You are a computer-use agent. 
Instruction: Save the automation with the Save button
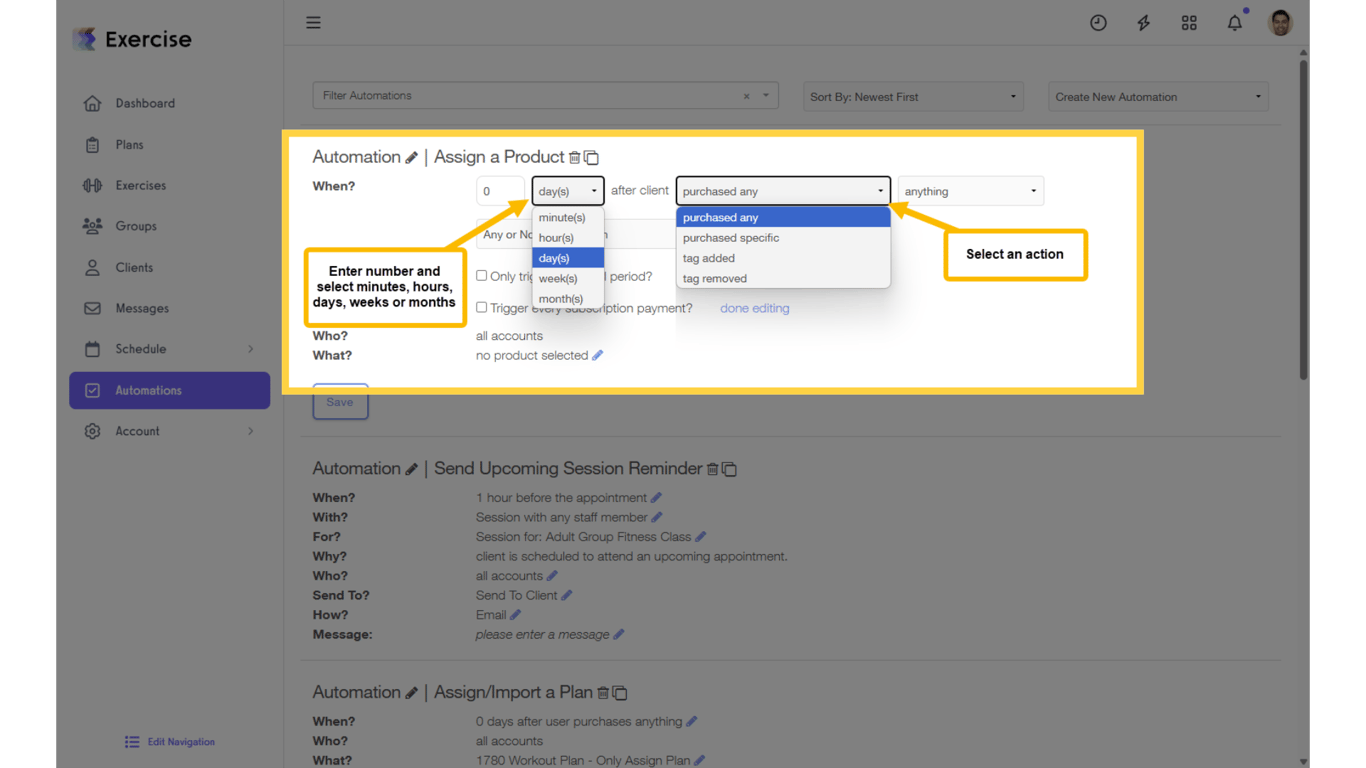[340, 401]
